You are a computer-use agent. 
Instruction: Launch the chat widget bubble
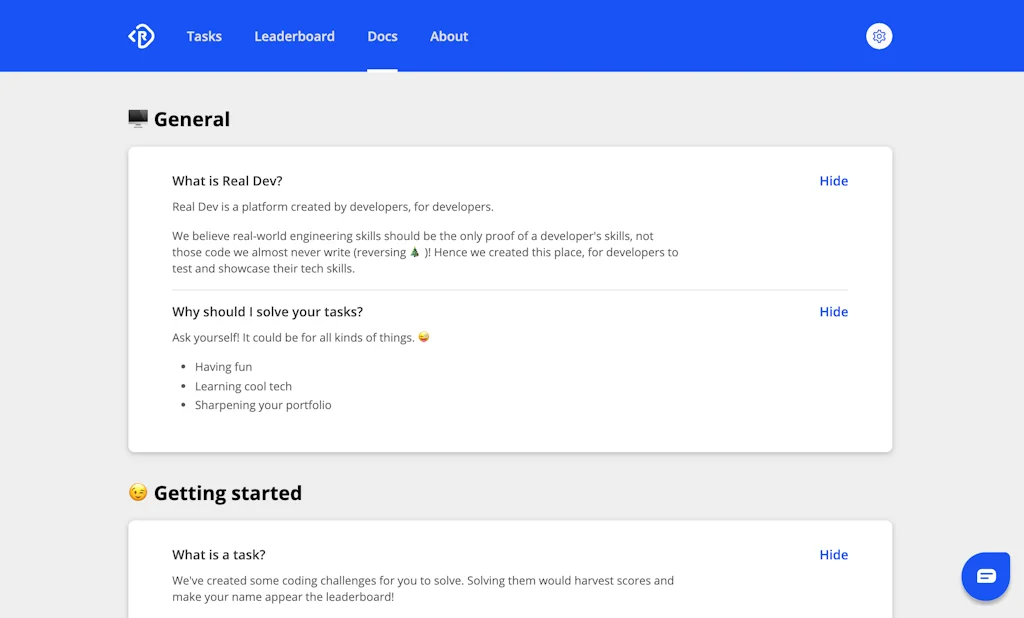pyautogui.click(x=986, y=576)
